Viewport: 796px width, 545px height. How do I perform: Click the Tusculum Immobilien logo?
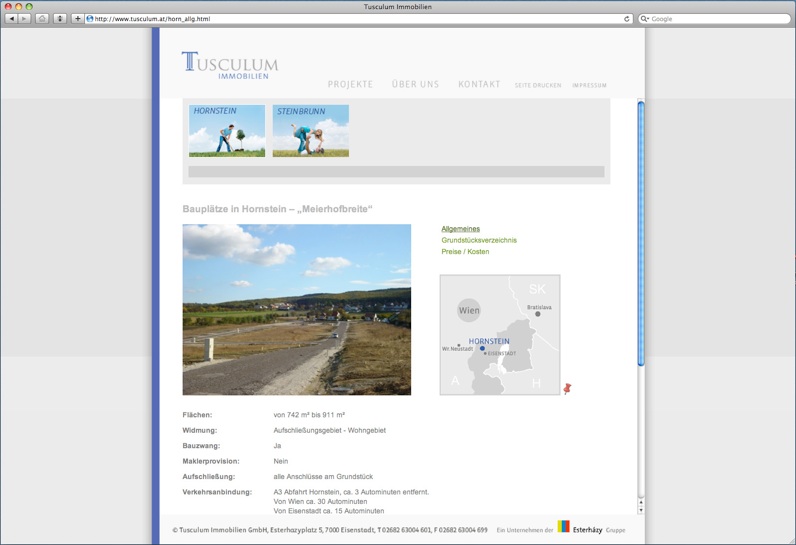tap(230, 65)
